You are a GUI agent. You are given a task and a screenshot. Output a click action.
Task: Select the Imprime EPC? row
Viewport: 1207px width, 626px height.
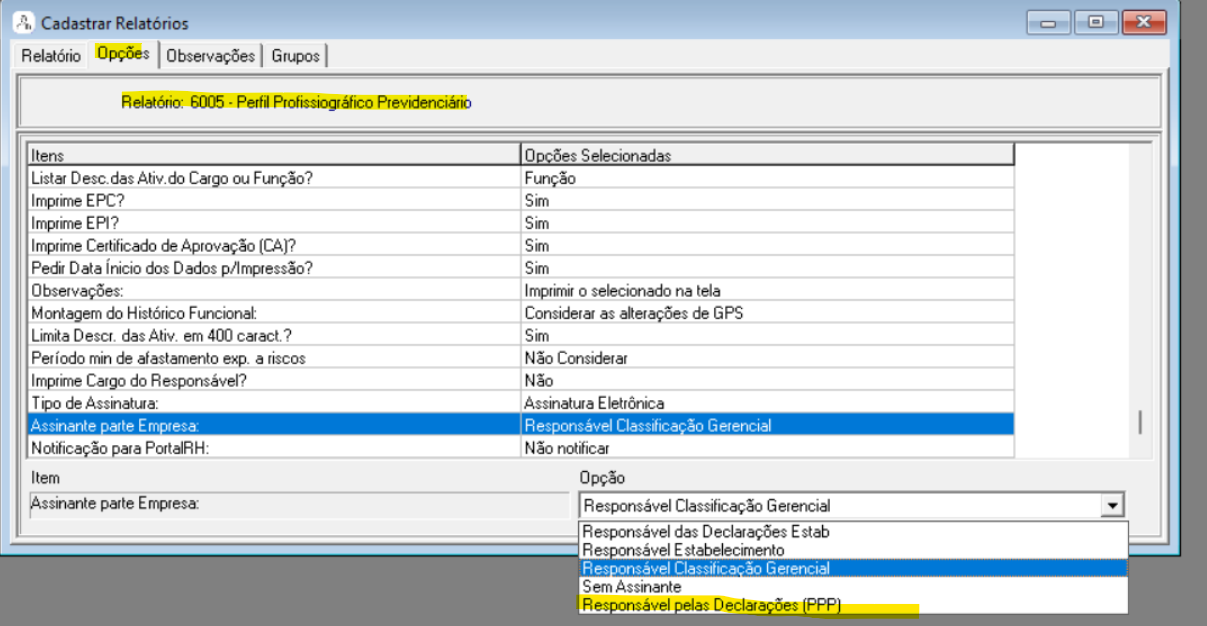270,200
